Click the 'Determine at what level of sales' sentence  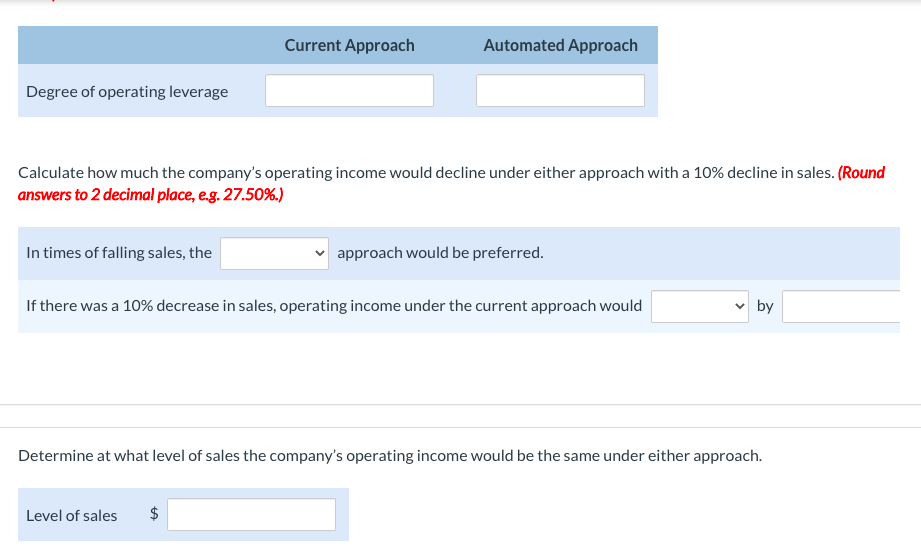(x=390, y=455)
